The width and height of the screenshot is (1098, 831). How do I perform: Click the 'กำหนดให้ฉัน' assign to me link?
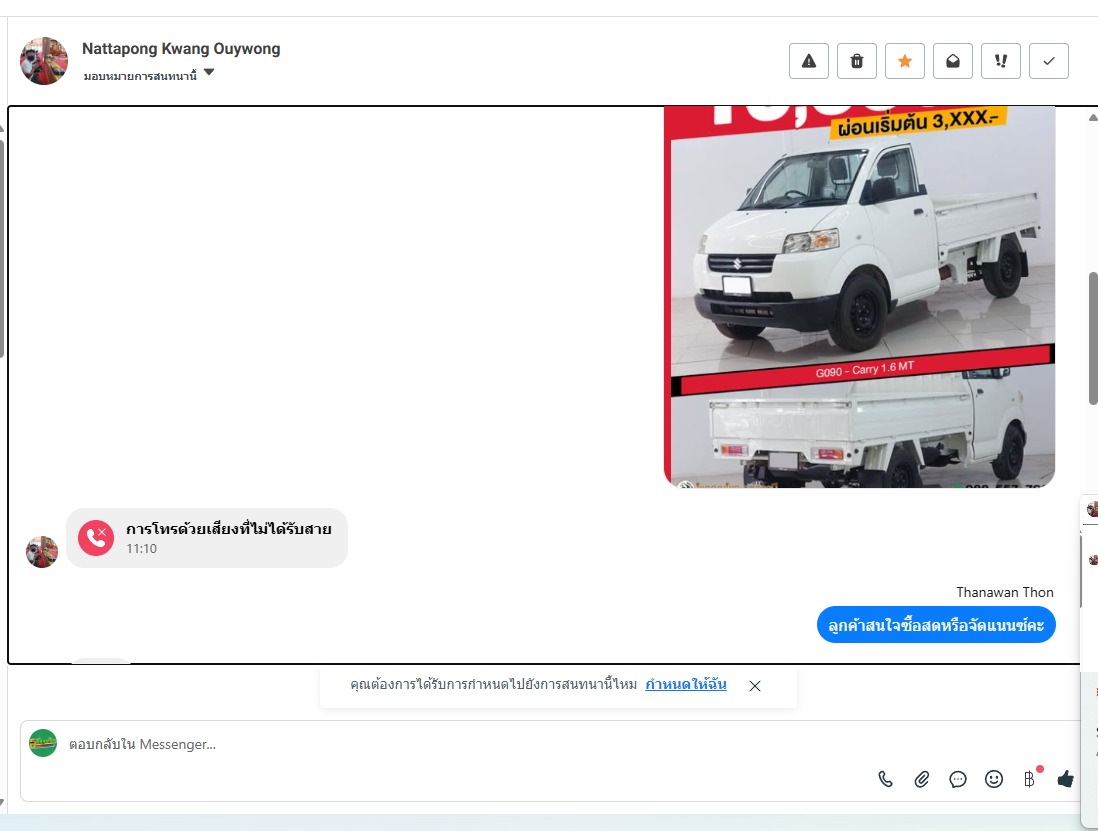coord(686,684)
